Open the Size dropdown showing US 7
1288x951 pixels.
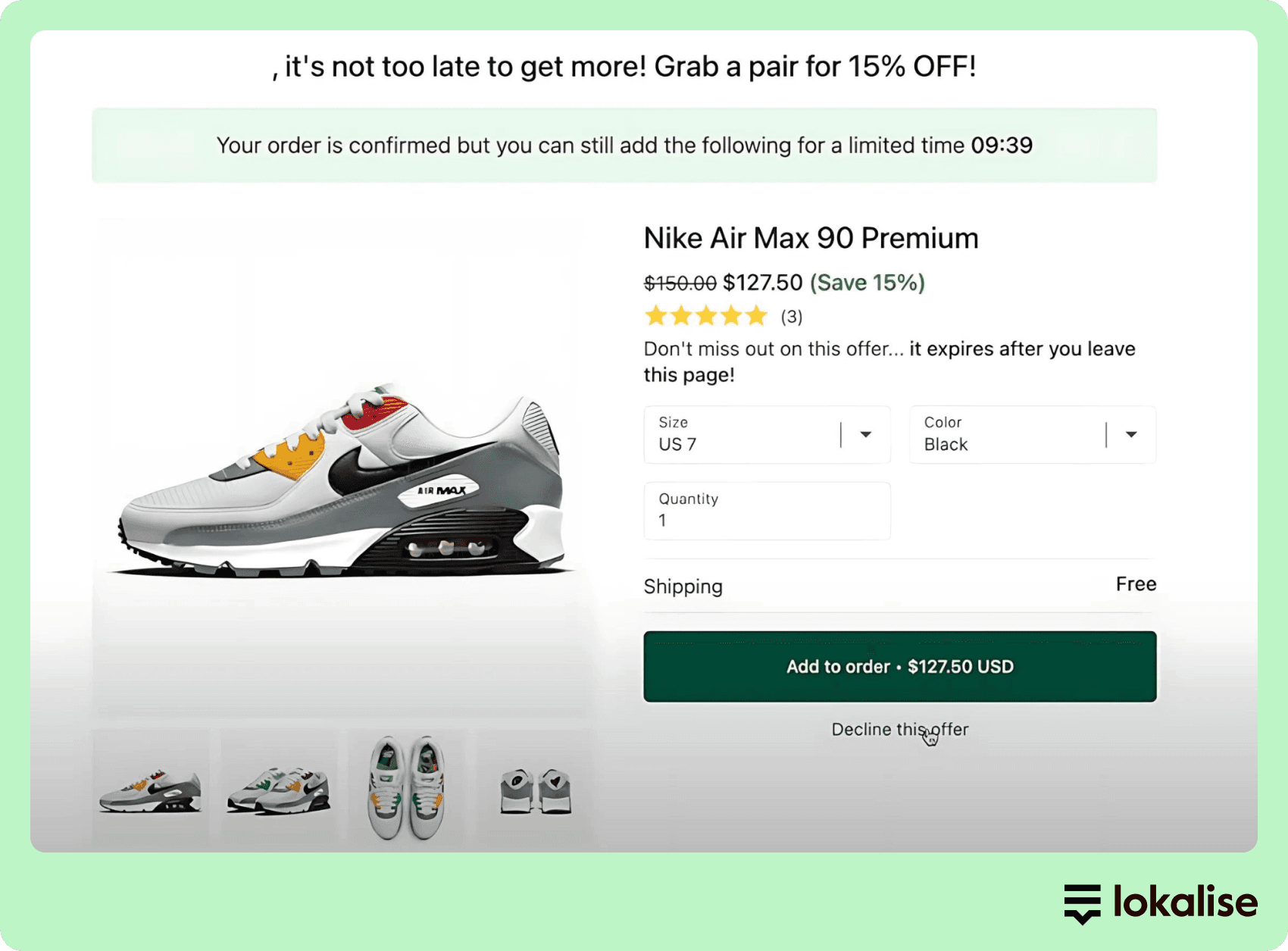pos(767,434)
